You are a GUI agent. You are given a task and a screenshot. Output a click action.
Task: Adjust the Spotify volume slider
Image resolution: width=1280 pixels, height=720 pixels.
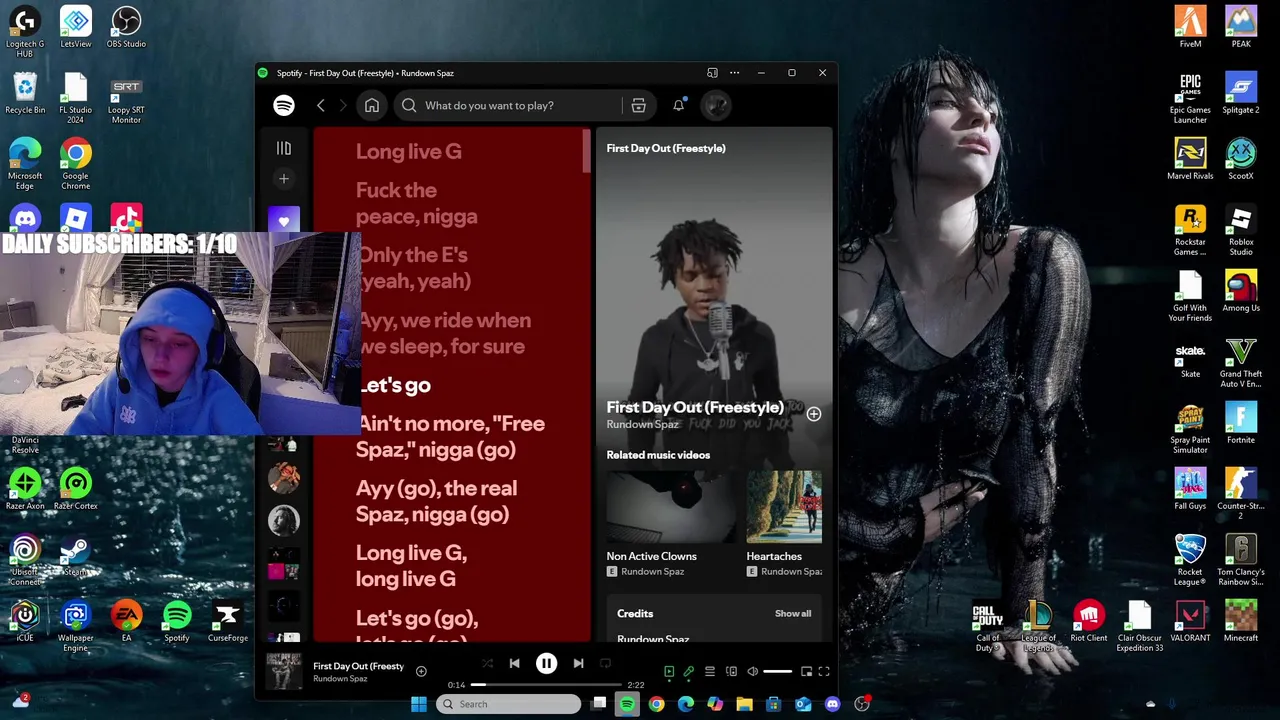click(778, 672)
